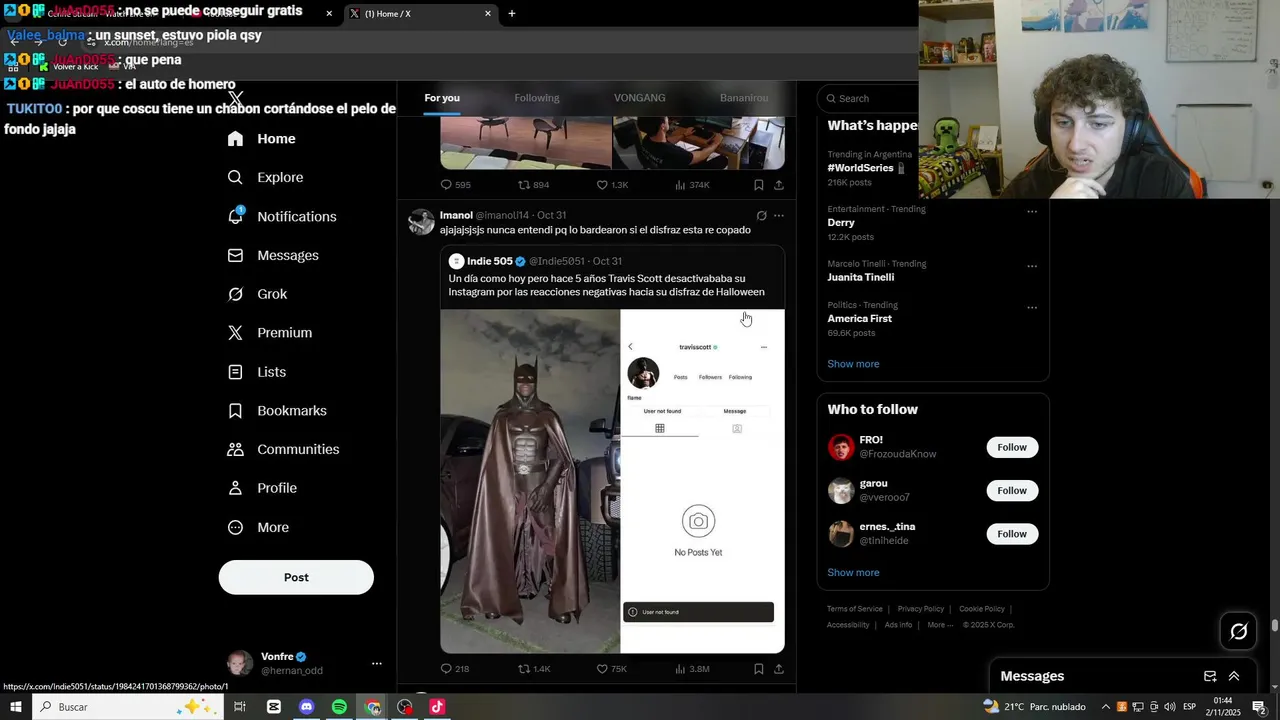Viewport: 1280px width, 720px height.
Task: Open the volume control in the tray
Action: (1170, 707)
